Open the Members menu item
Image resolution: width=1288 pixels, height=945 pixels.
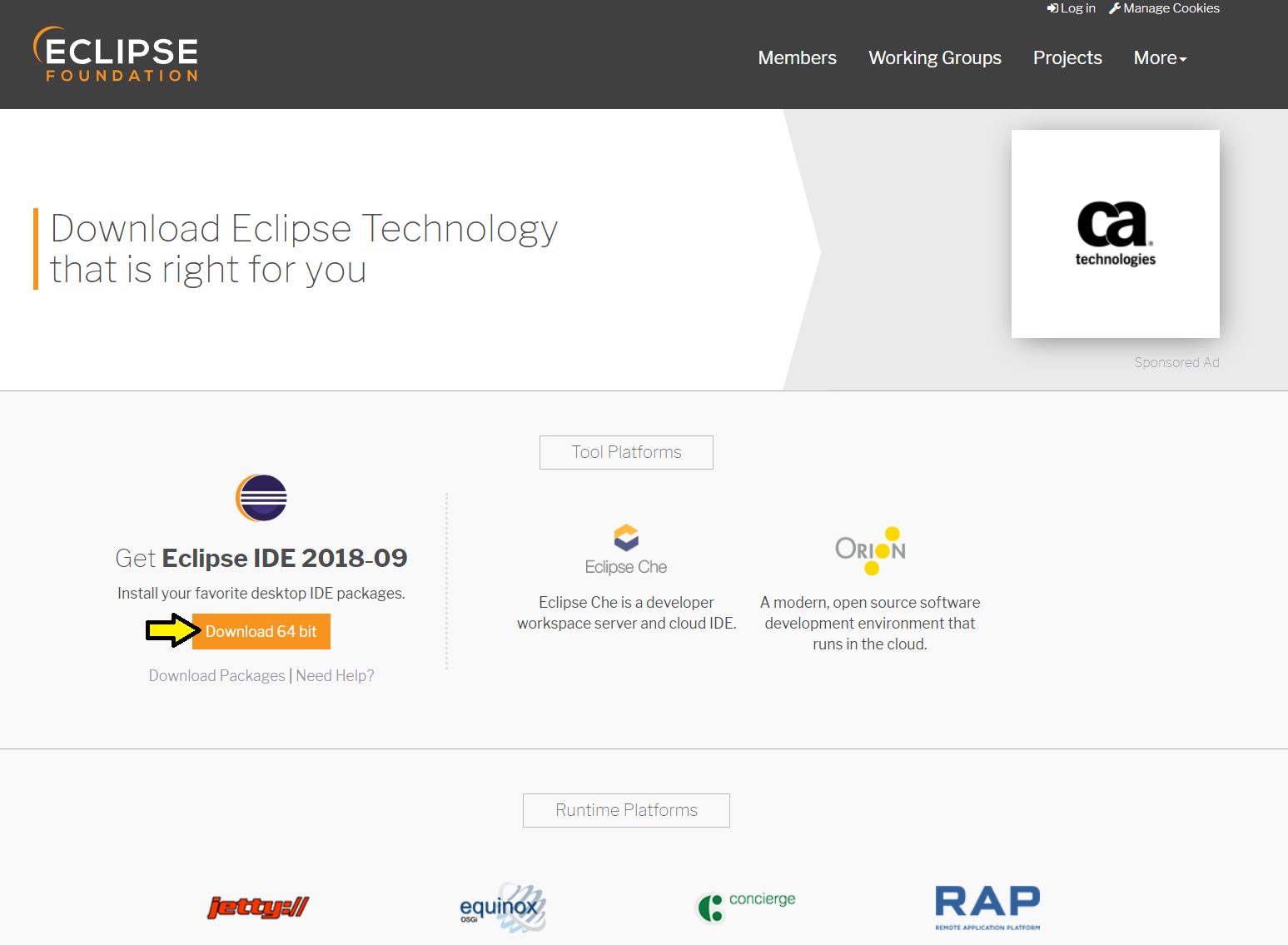coord(798,57)
